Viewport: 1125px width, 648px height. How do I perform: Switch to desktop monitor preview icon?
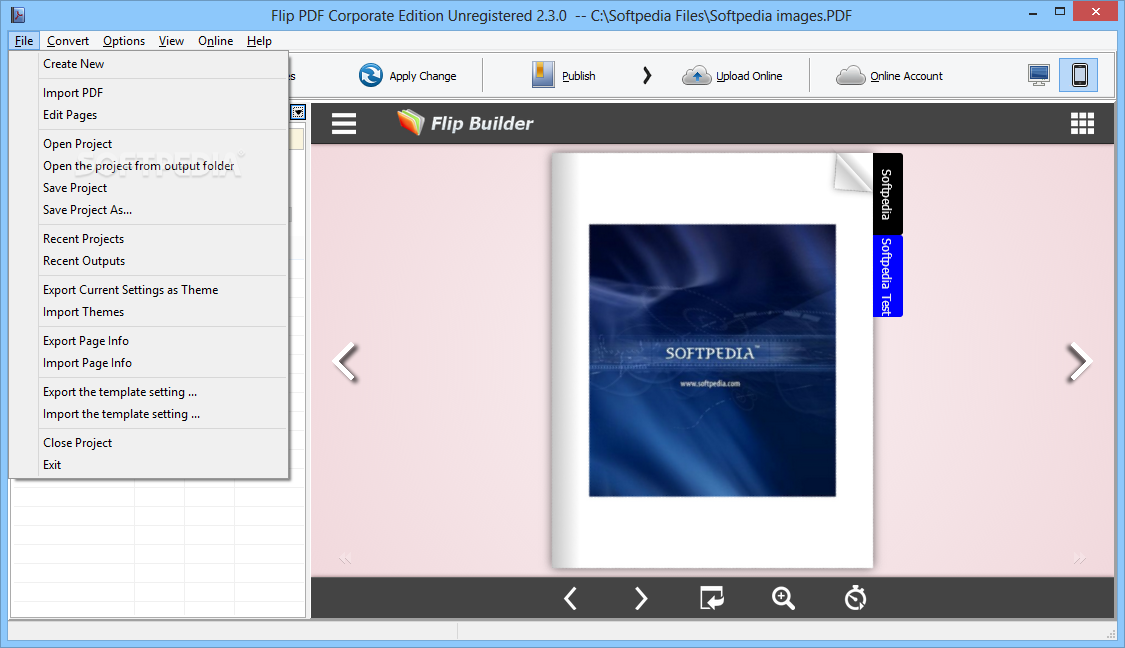[x=1038, y=75]
